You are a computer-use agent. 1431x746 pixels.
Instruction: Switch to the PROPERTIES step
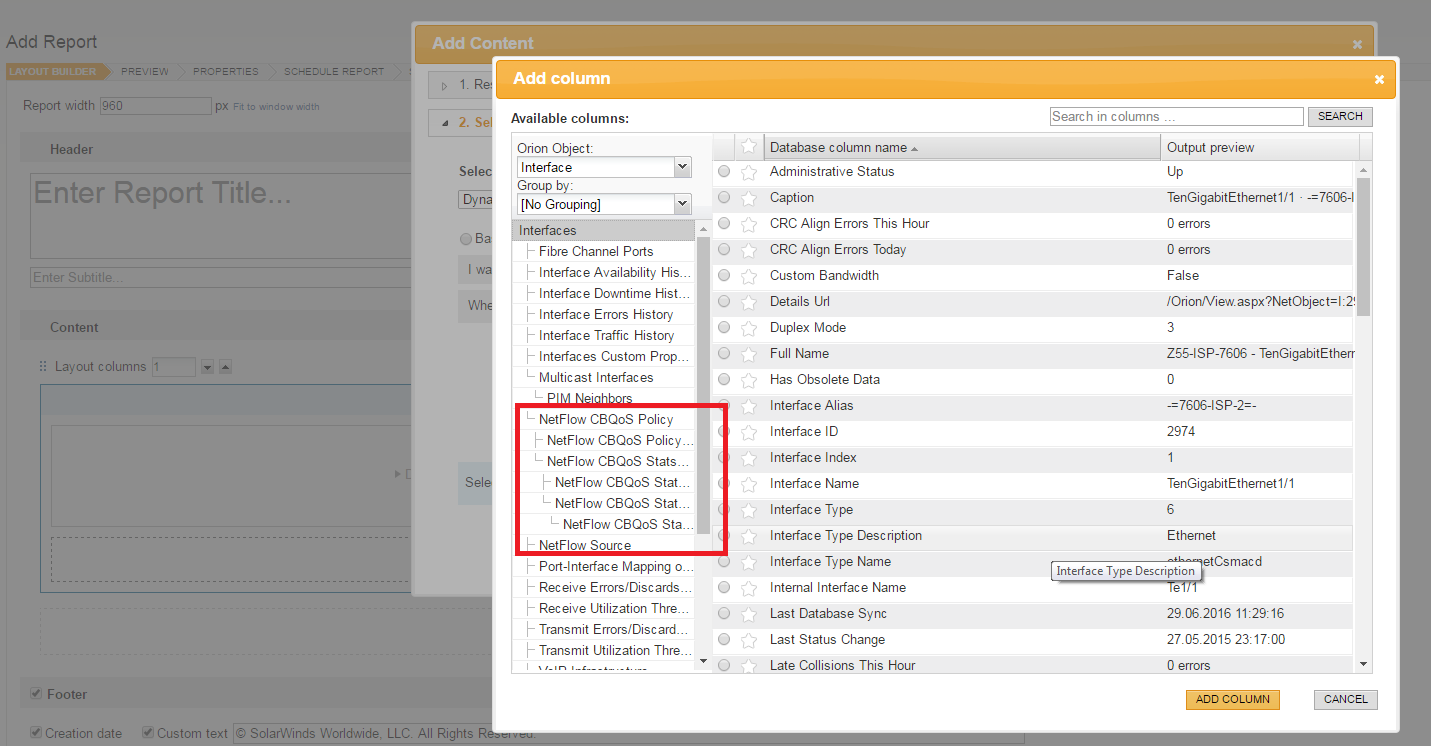point(226,72)
